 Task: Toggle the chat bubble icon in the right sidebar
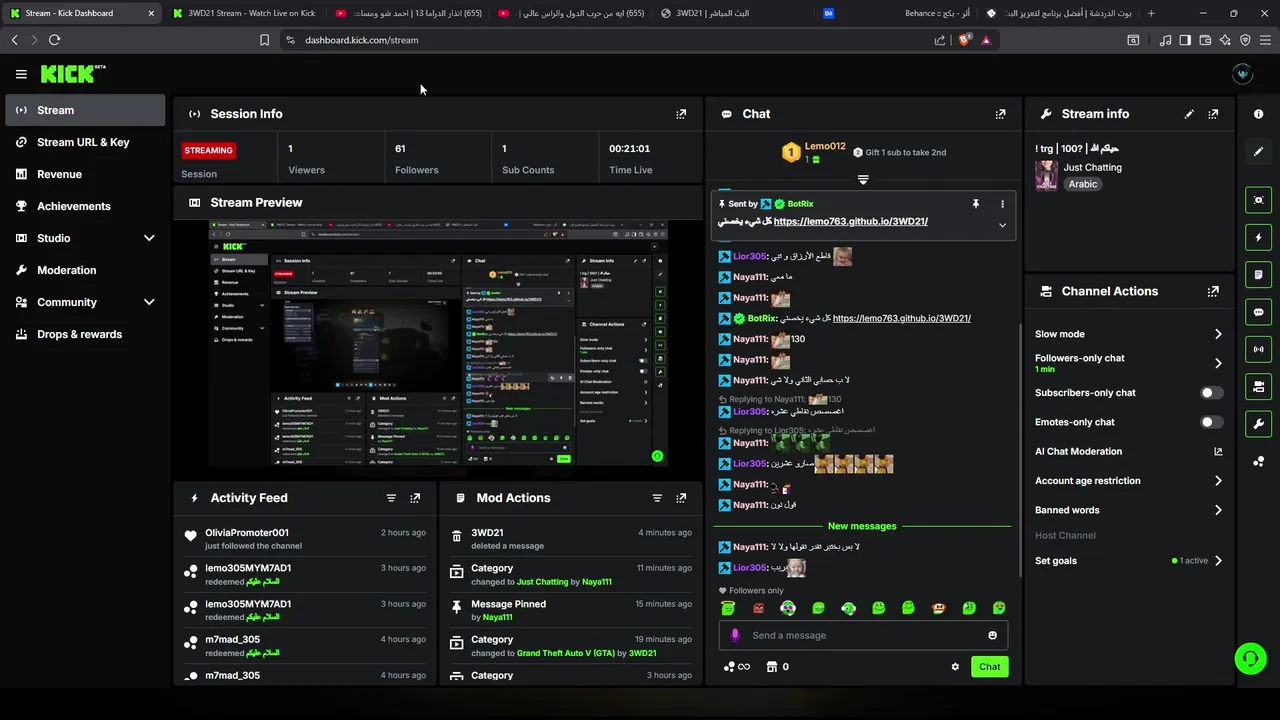1258,312
